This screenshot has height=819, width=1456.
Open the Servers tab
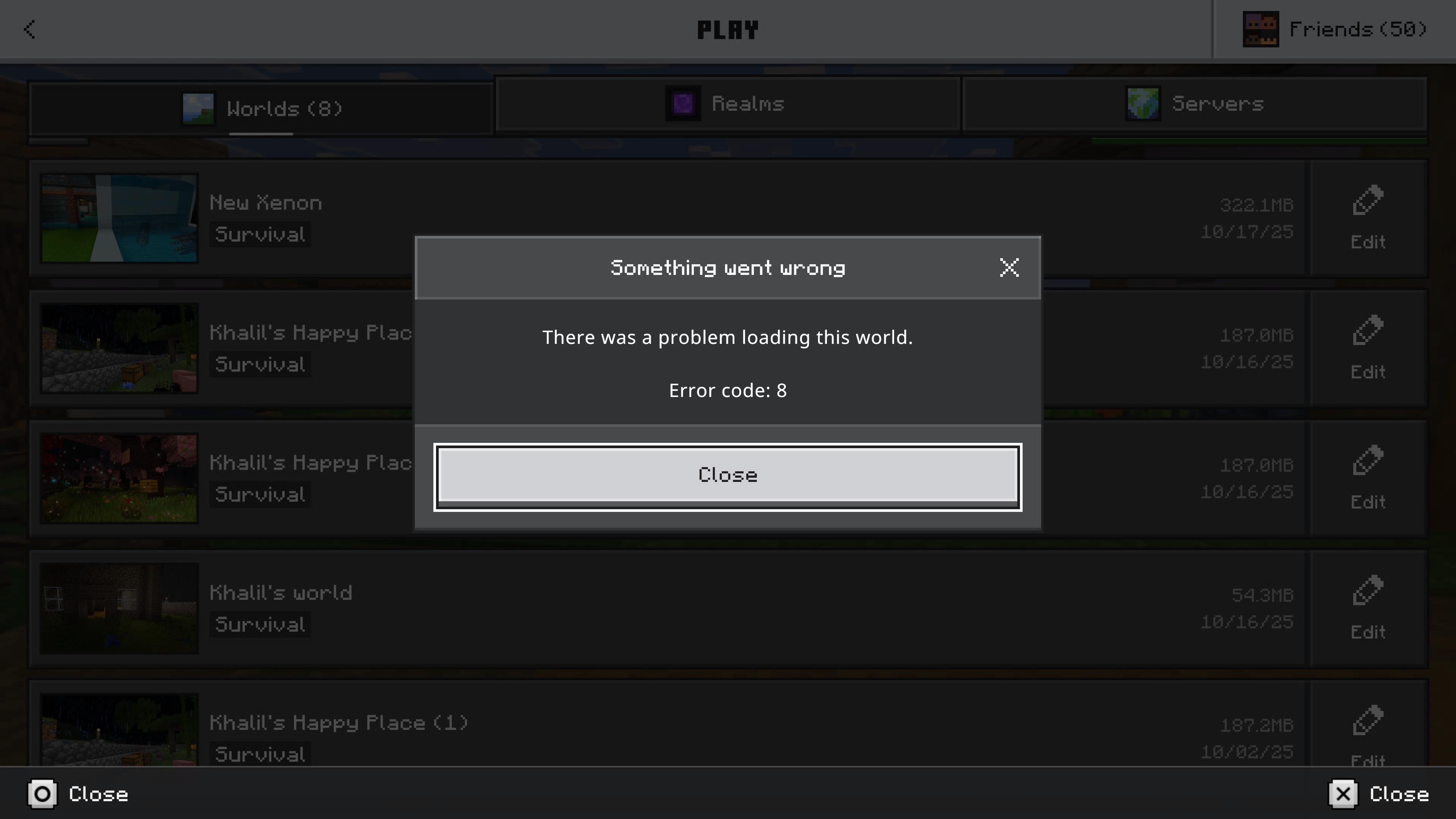click(1194, 104)
